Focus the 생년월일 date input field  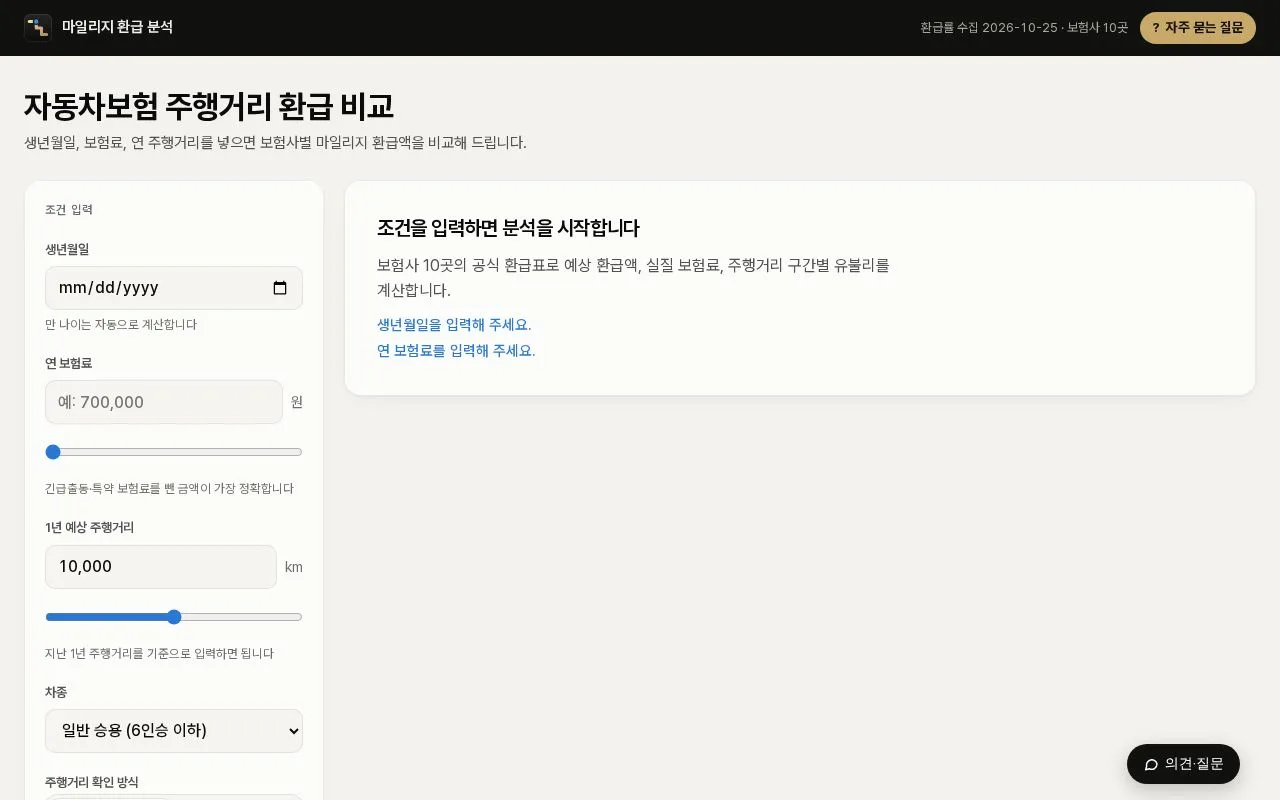click(x=174, y=288)
